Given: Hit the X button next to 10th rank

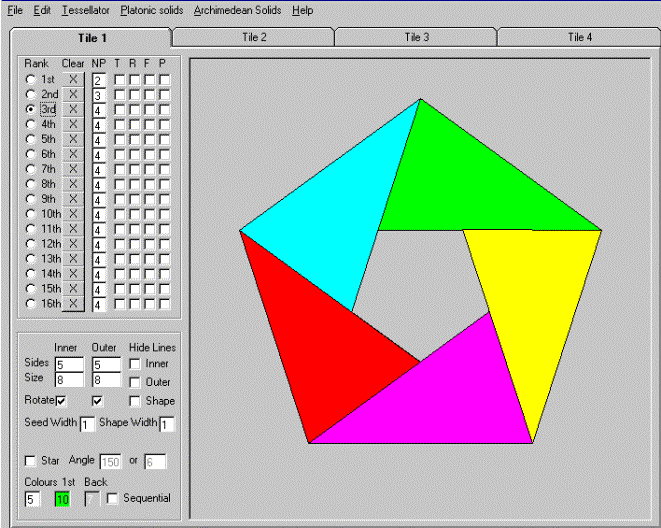Looking at the screenshot, I should click(73, 214).
